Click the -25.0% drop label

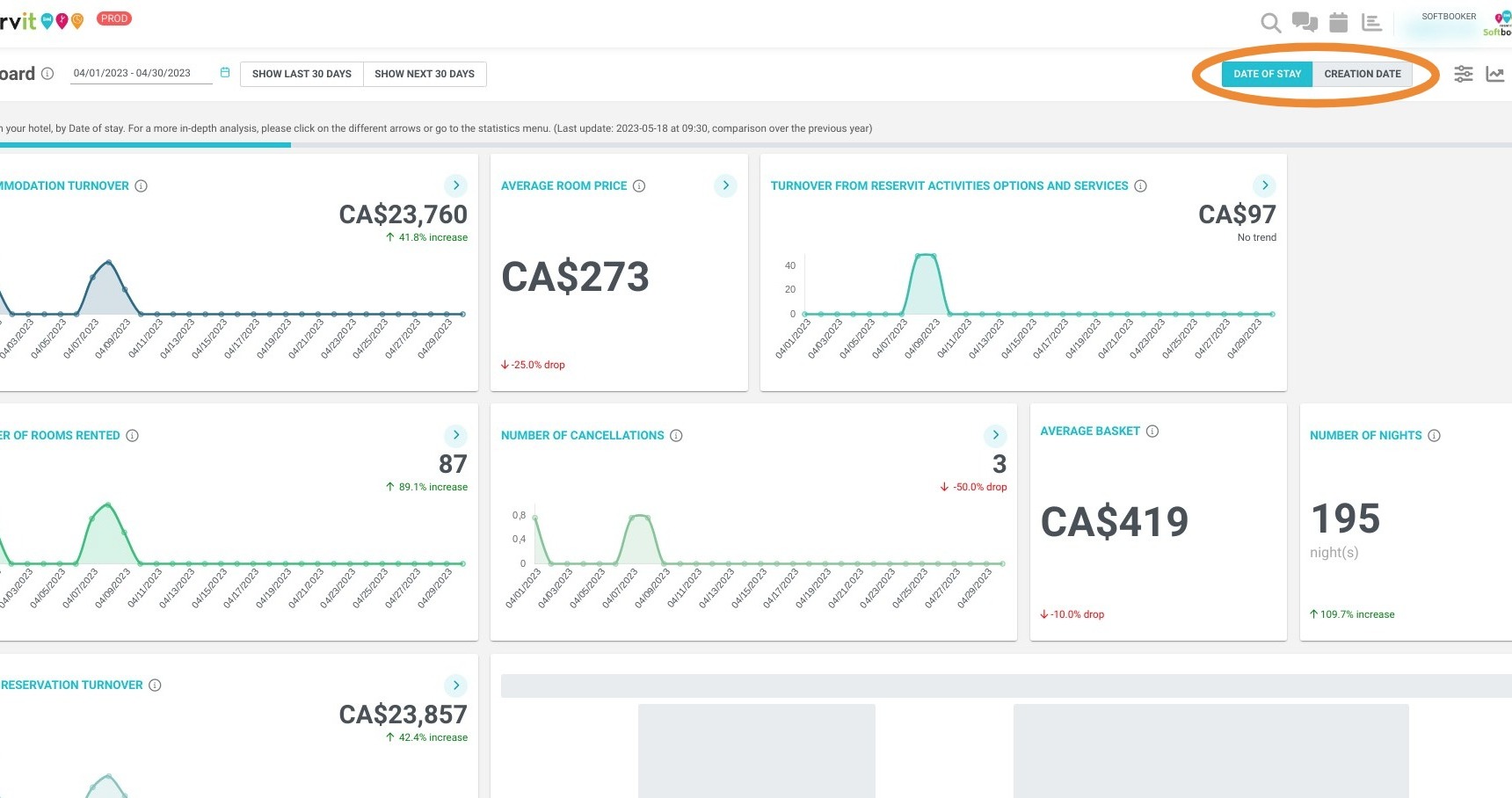coord(533,365)
